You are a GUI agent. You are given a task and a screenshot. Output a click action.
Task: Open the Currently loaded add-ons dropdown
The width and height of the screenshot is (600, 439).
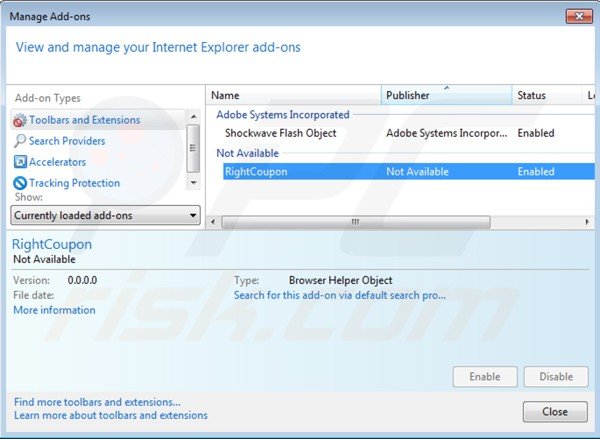(x=105, y=215)
